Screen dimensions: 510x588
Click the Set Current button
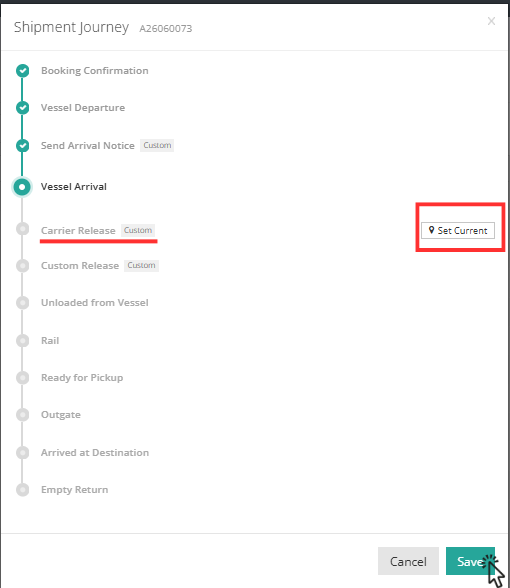pos(458,230)
